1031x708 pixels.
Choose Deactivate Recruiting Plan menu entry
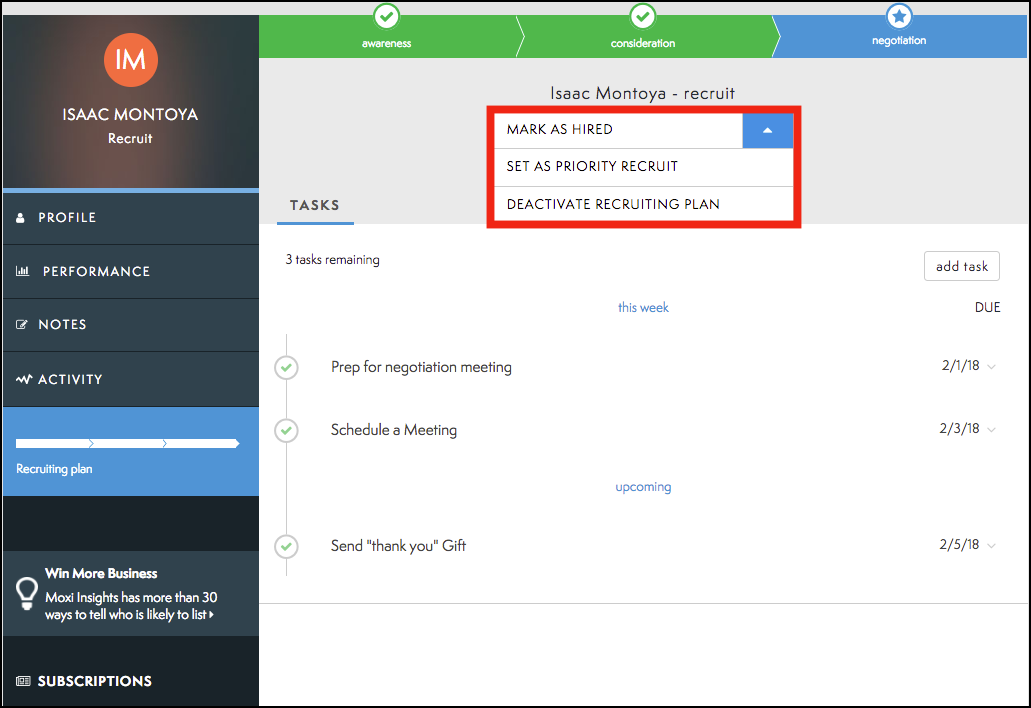(x=613, y=205)
